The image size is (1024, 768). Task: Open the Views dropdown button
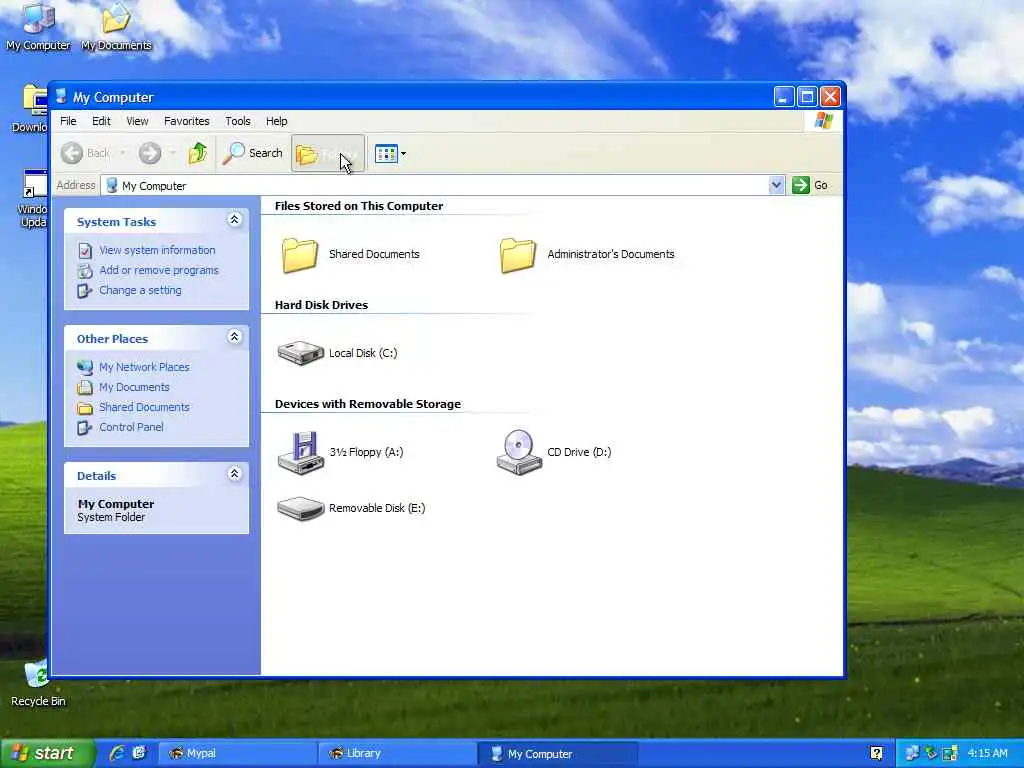[x=391, y=153]
